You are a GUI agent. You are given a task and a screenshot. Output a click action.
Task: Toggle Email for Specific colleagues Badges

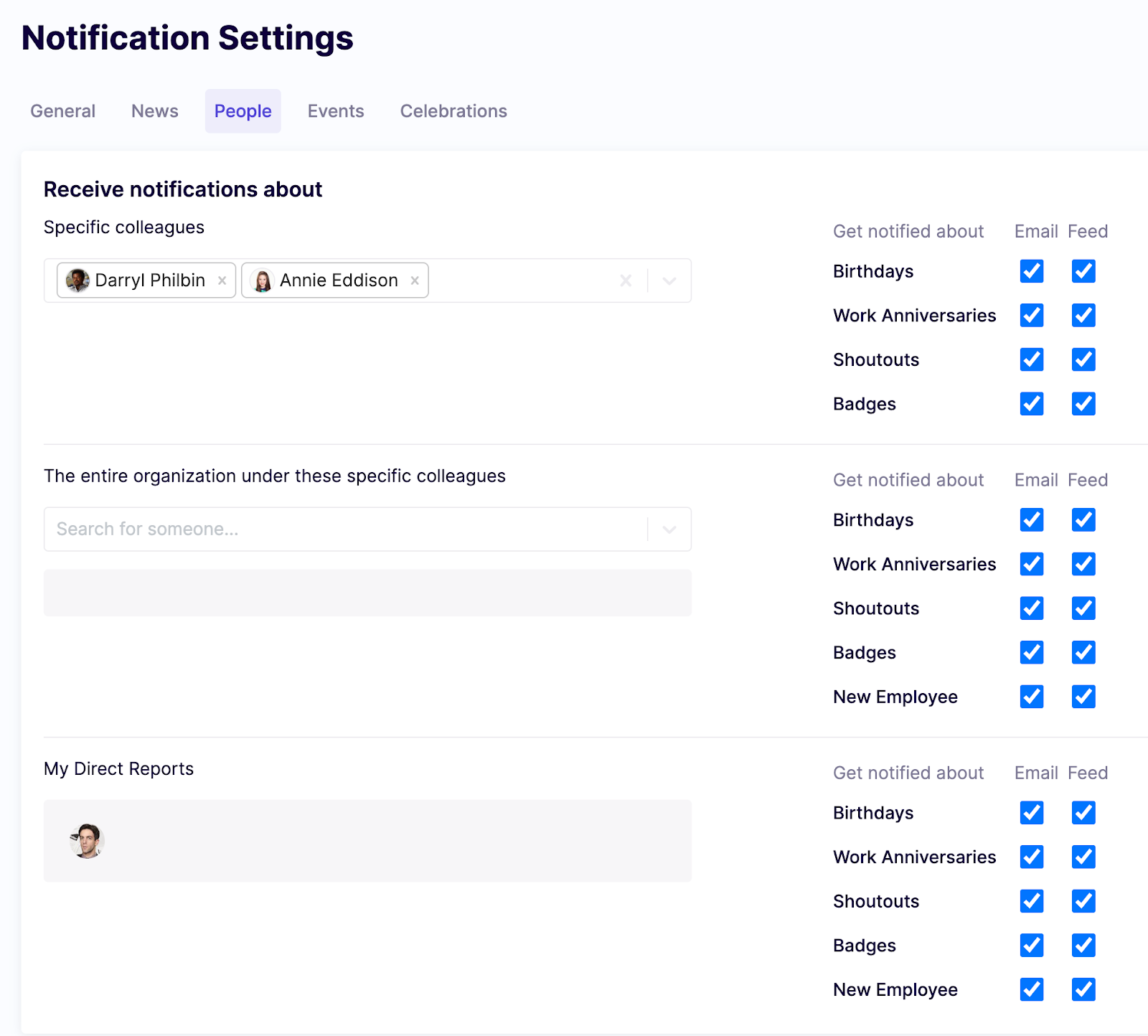tap(1032, 404)
